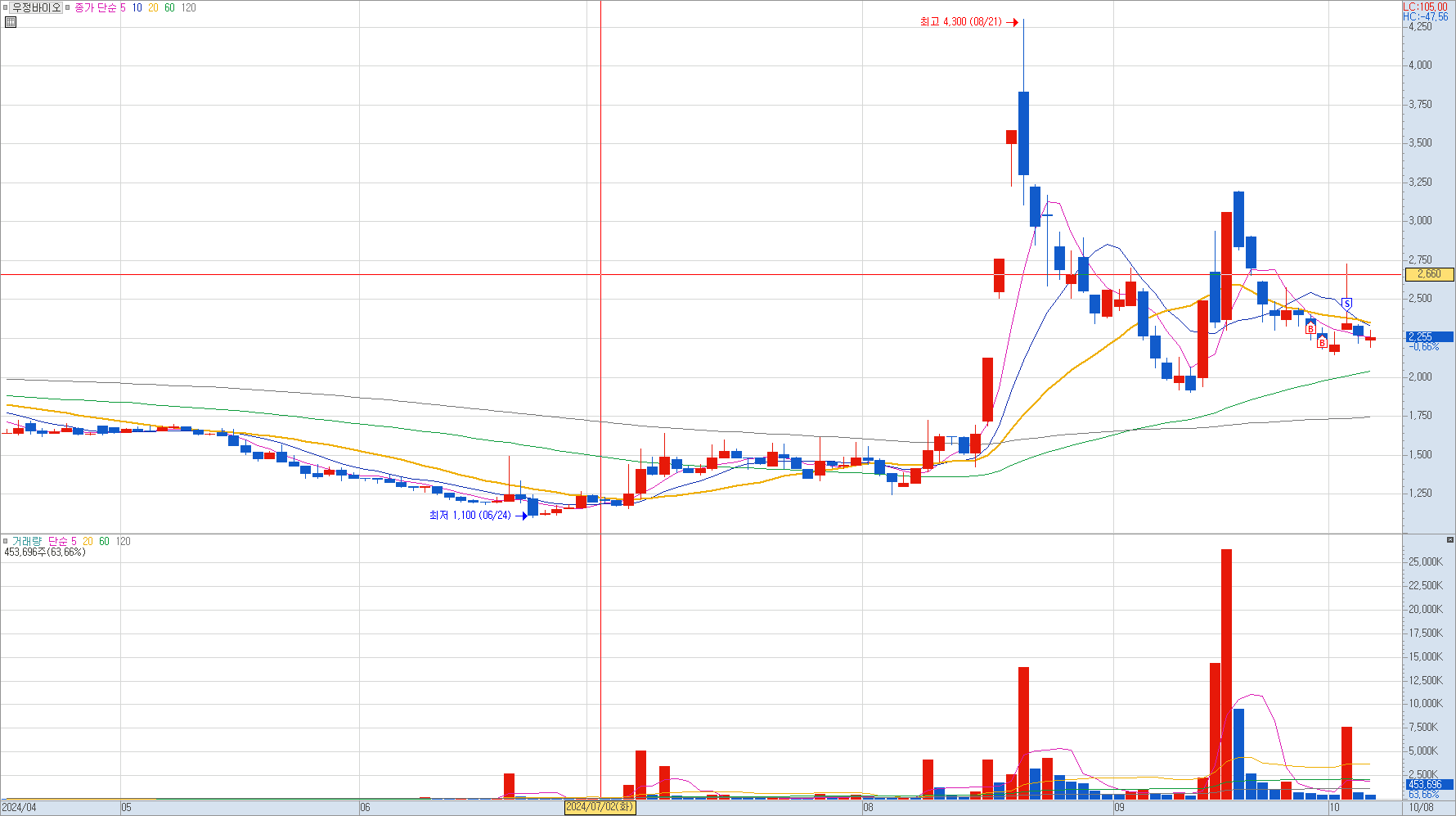Click the blue 2,255 current price tag
Screen dimensions: 1456x816
click(1429, 336)
